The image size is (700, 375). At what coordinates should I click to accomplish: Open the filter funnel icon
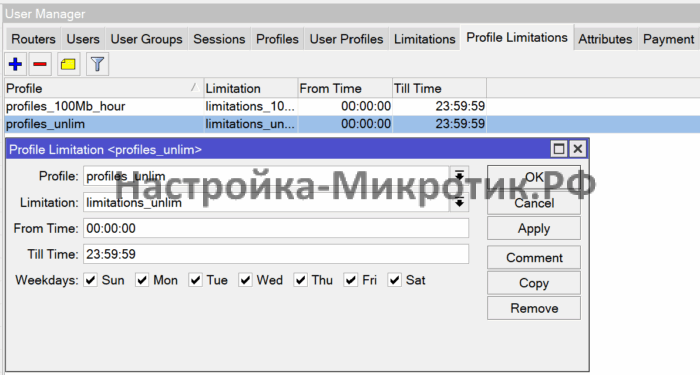coord(97,64)
